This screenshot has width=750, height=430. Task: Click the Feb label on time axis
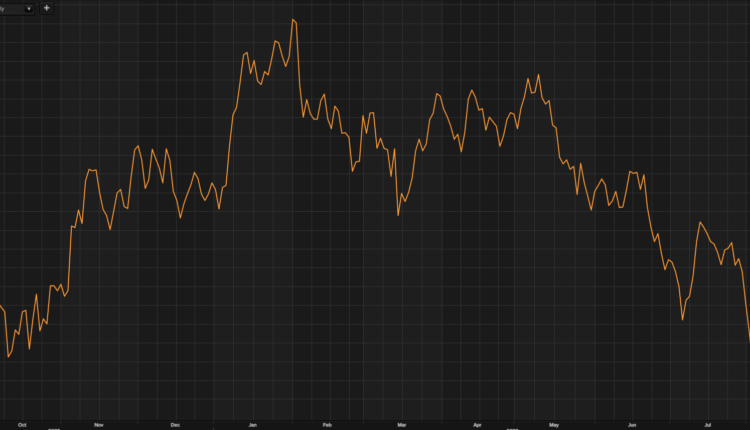coord(327,424)
